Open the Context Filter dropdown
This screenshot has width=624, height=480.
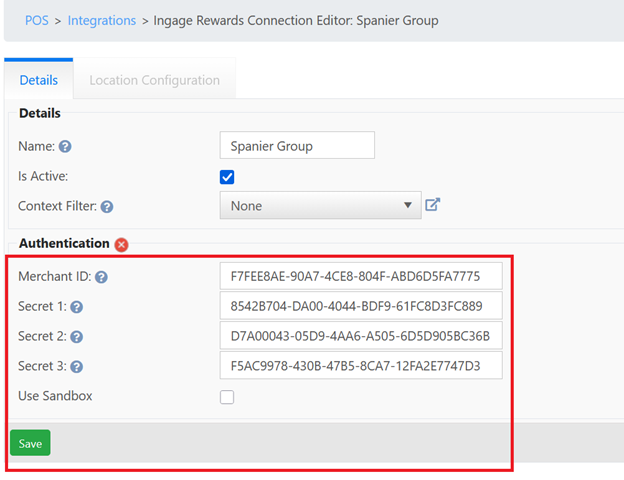point(320,206)
